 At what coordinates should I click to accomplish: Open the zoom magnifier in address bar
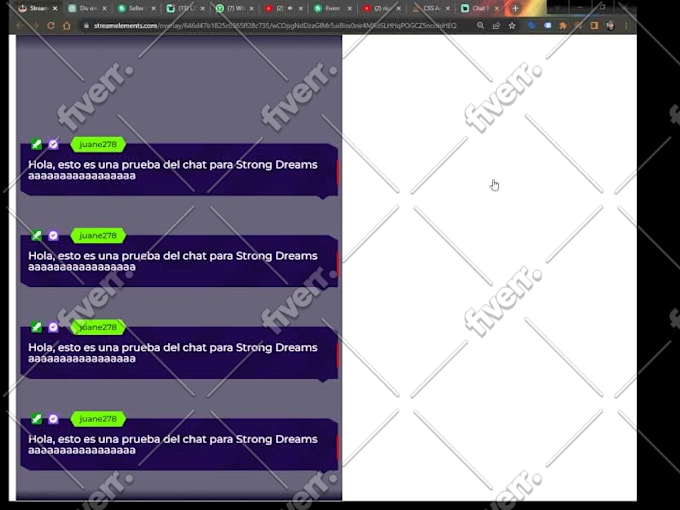click(x=481, y=26)
